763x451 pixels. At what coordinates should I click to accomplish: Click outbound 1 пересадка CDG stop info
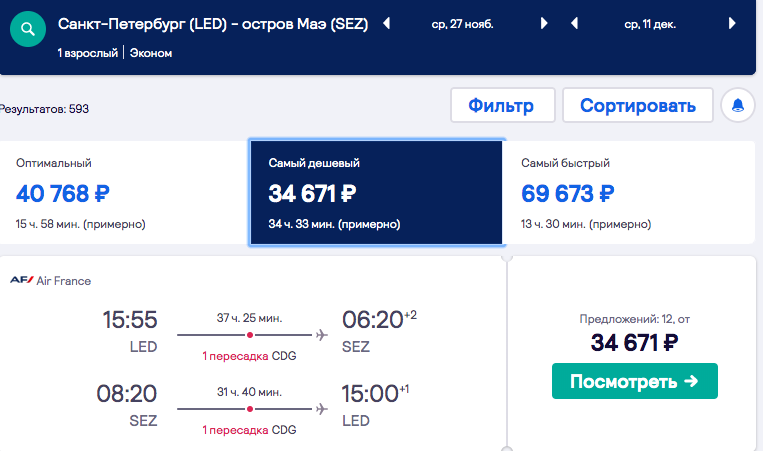[249, 356]
